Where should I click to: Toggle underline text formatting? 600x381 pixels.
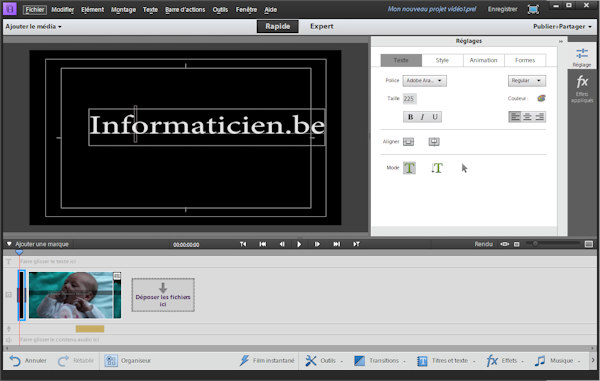[435, 117]
